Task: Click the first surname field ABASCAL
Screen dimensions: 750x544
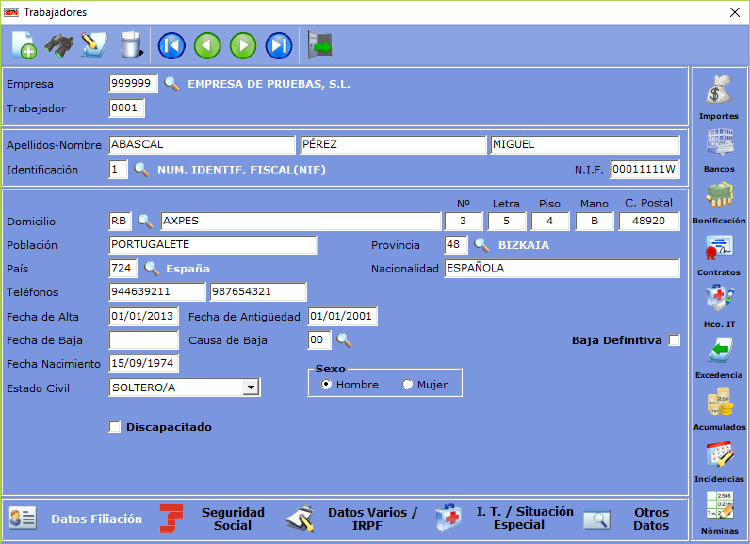Action: coord(202,144)
